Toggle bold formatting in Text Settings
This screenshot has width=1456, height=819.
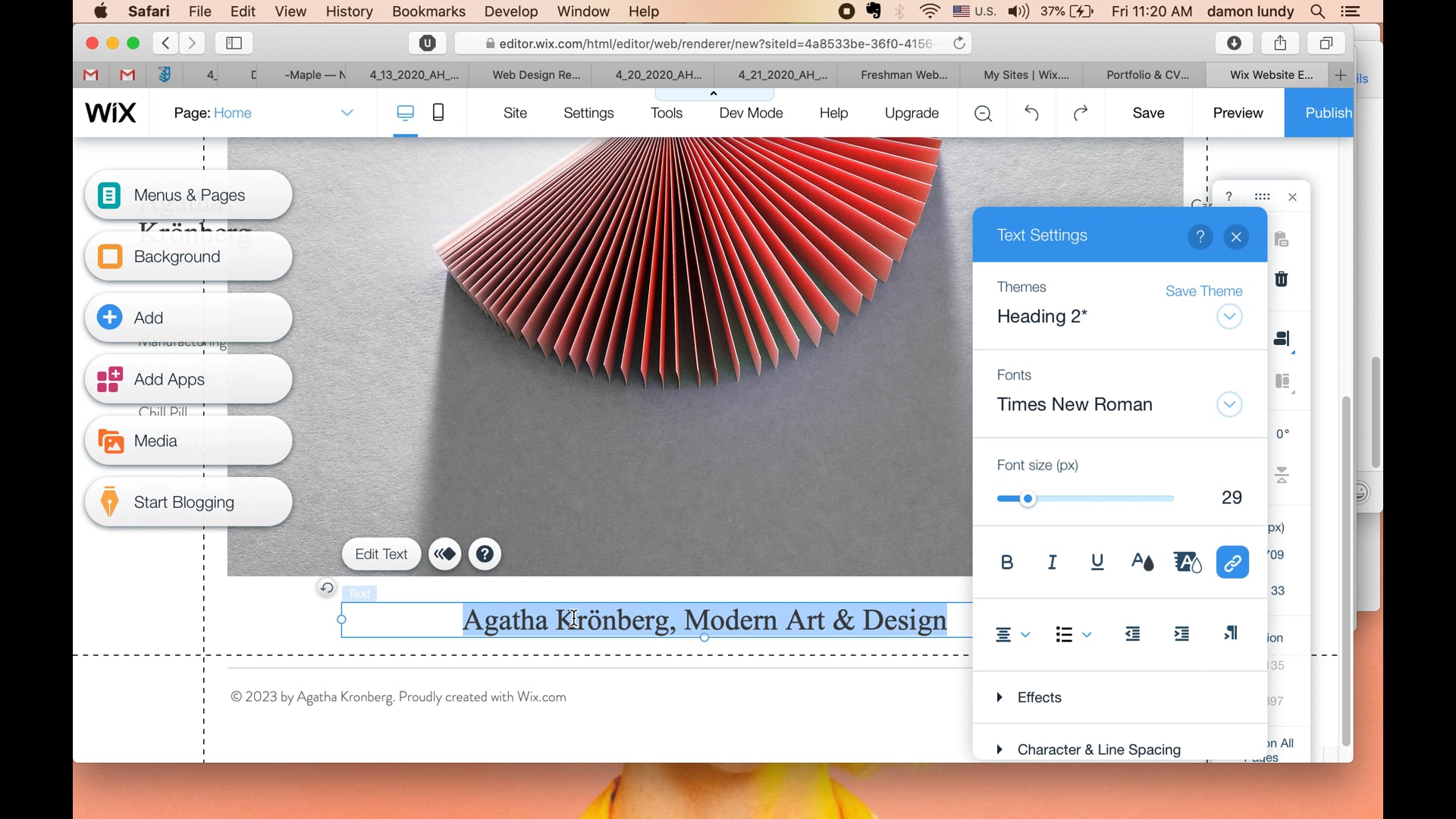click(x=1006, y=562)
